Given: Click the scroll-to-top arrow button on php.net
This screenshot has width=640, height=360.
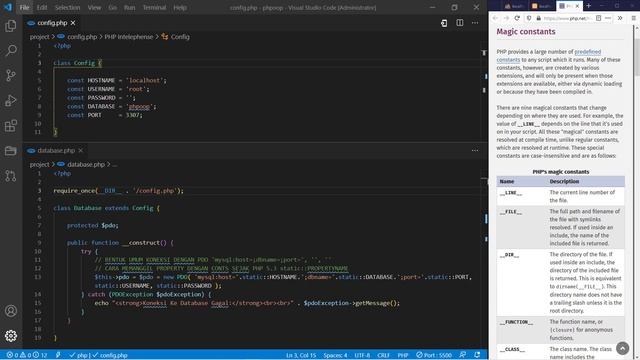Looking at the screenshot, I should (622, 348).
